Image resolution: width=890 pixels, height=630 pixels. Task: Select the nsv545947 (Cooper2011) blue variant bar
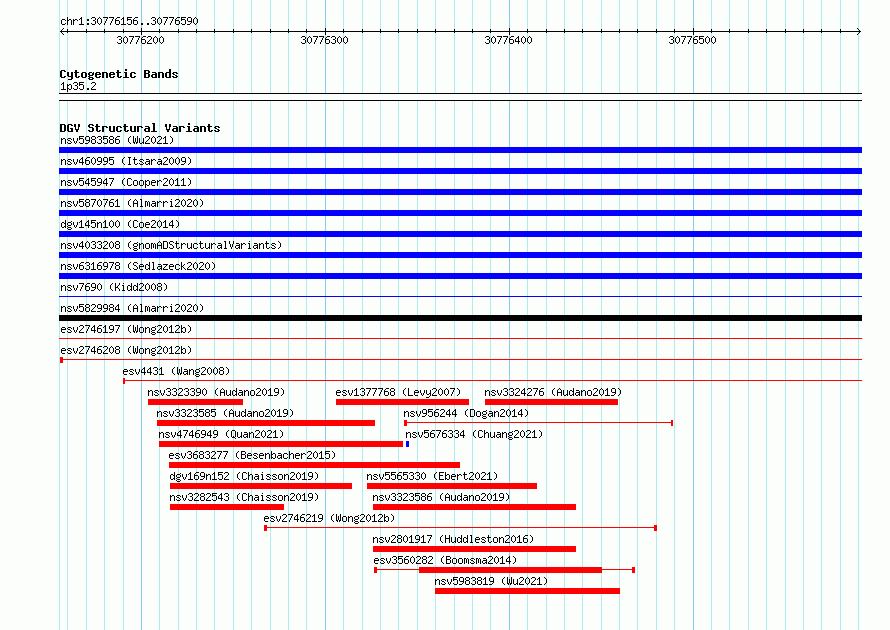tap(460, 192)
